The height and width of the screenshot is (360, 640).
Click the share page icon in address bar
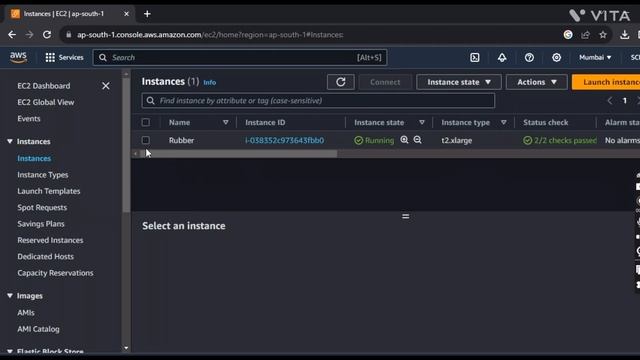click(586, 35)
